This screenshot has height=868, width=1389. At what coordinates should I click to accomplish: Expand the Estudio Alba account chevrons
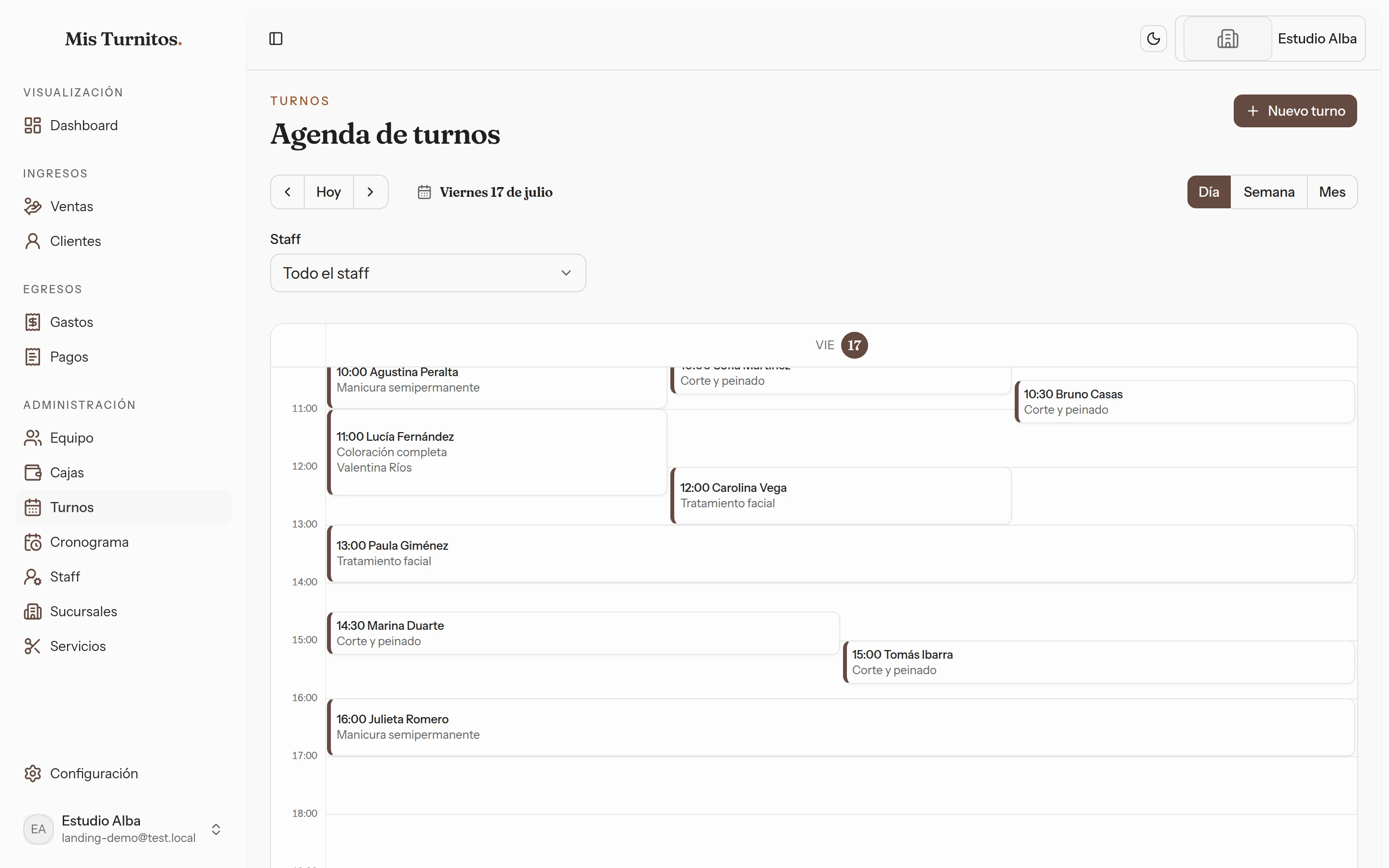tap(216, 829)
